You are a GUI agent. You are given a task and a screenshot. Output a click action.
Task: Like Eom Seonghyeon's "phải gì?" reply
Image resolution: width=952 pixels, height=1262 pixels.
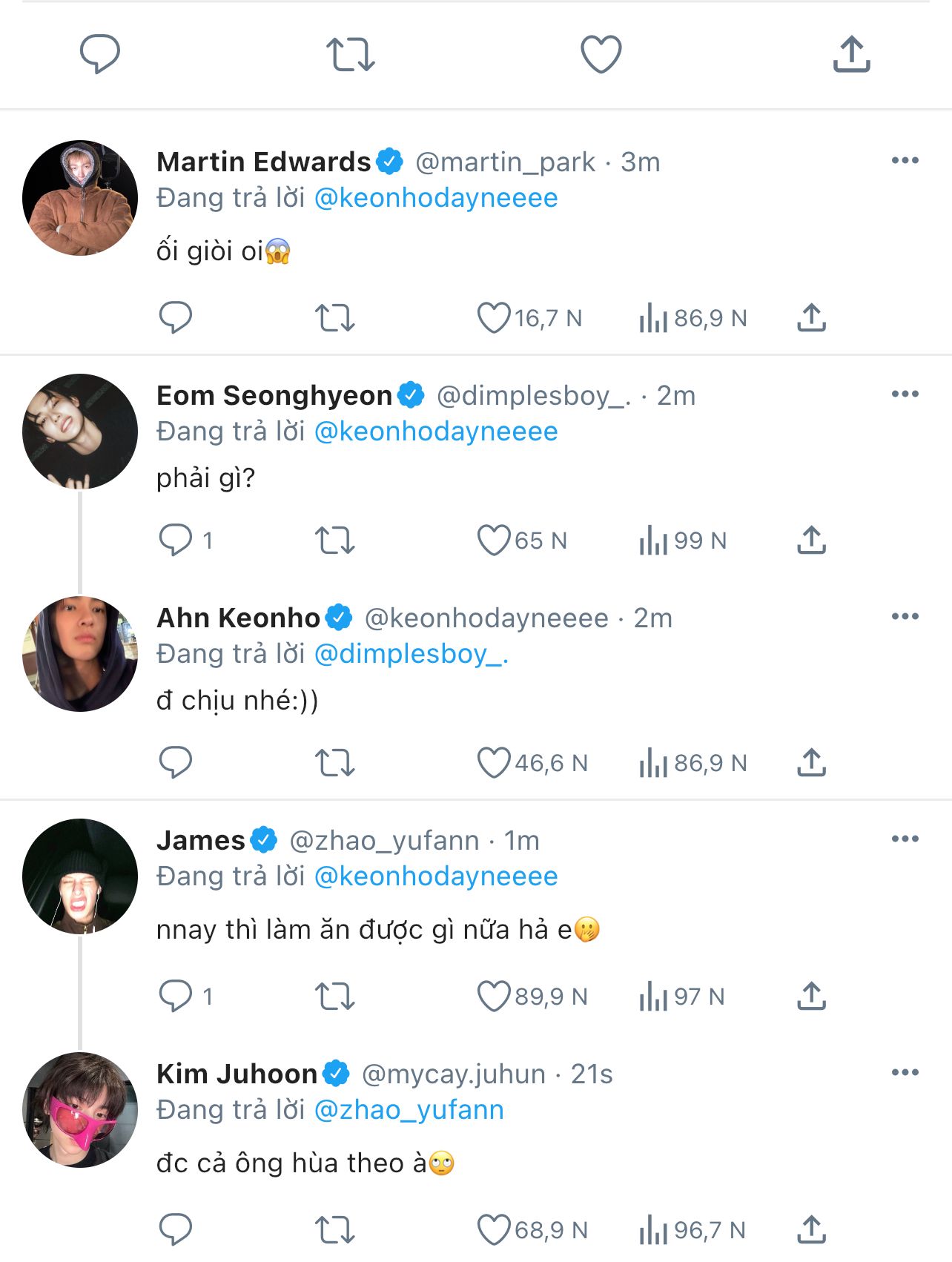coord(493,541)
